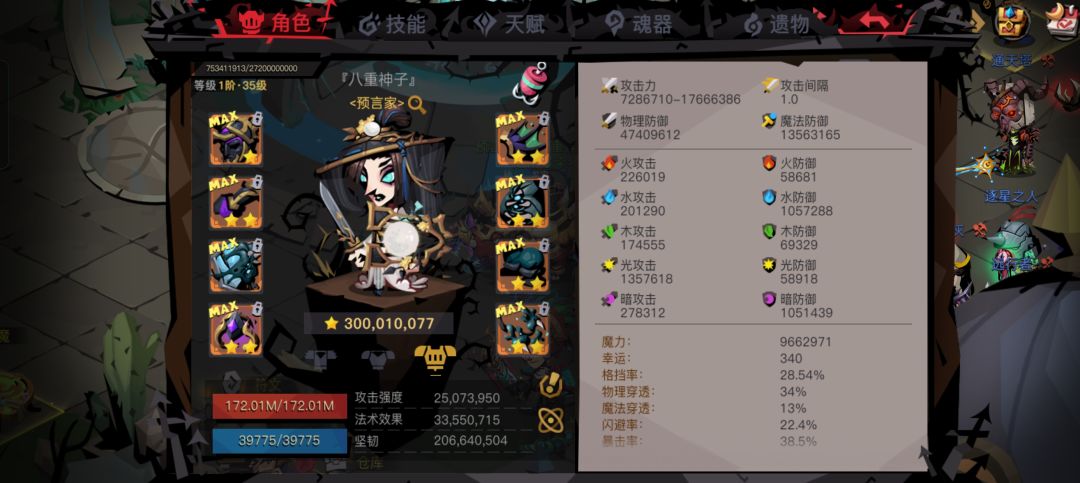
Task: Switch to the first grey armor set
Action: pos(321,359)
